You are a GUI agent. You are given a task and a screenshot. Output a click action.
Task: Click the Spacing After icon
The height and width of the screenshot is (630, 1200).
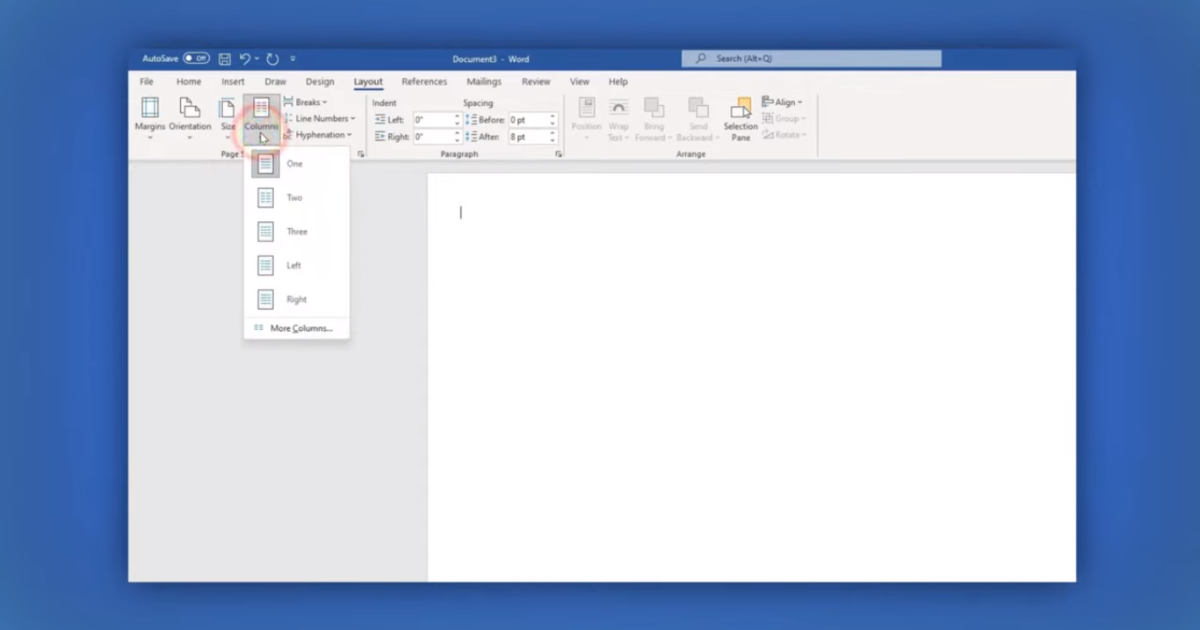(x=472, y=137)
